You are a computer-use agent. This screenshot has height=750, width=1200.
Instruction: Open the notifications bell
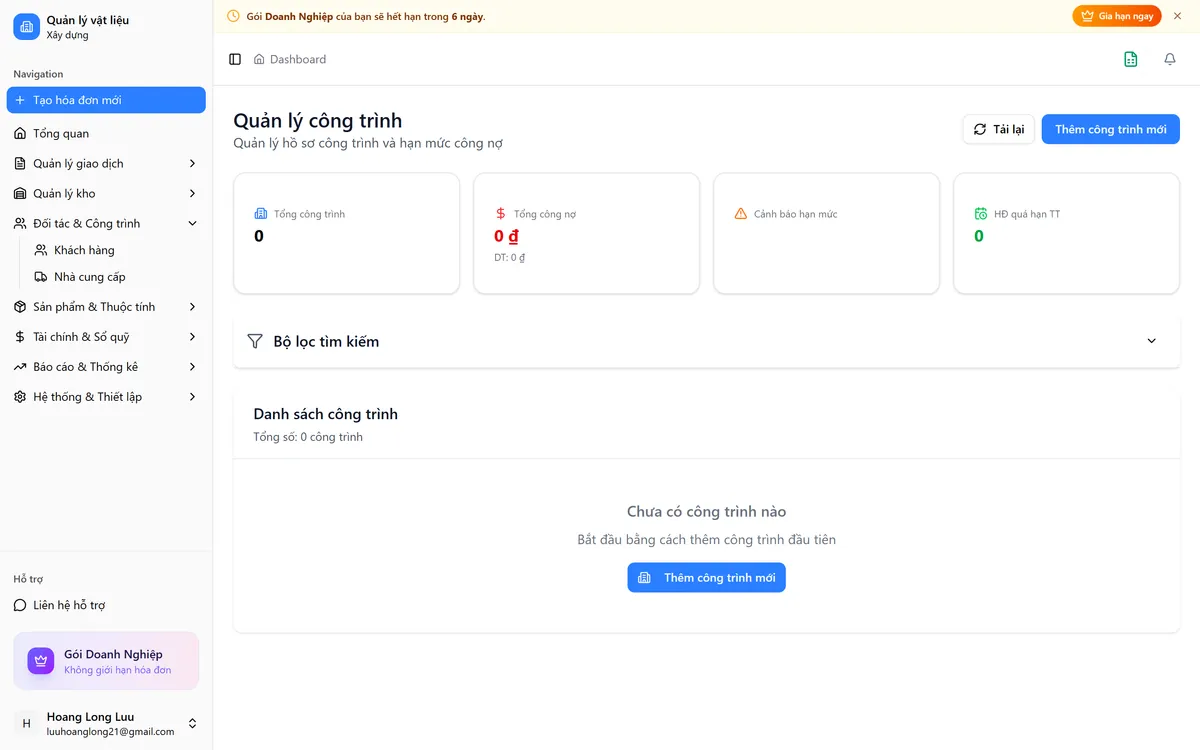click(1170, 59)
